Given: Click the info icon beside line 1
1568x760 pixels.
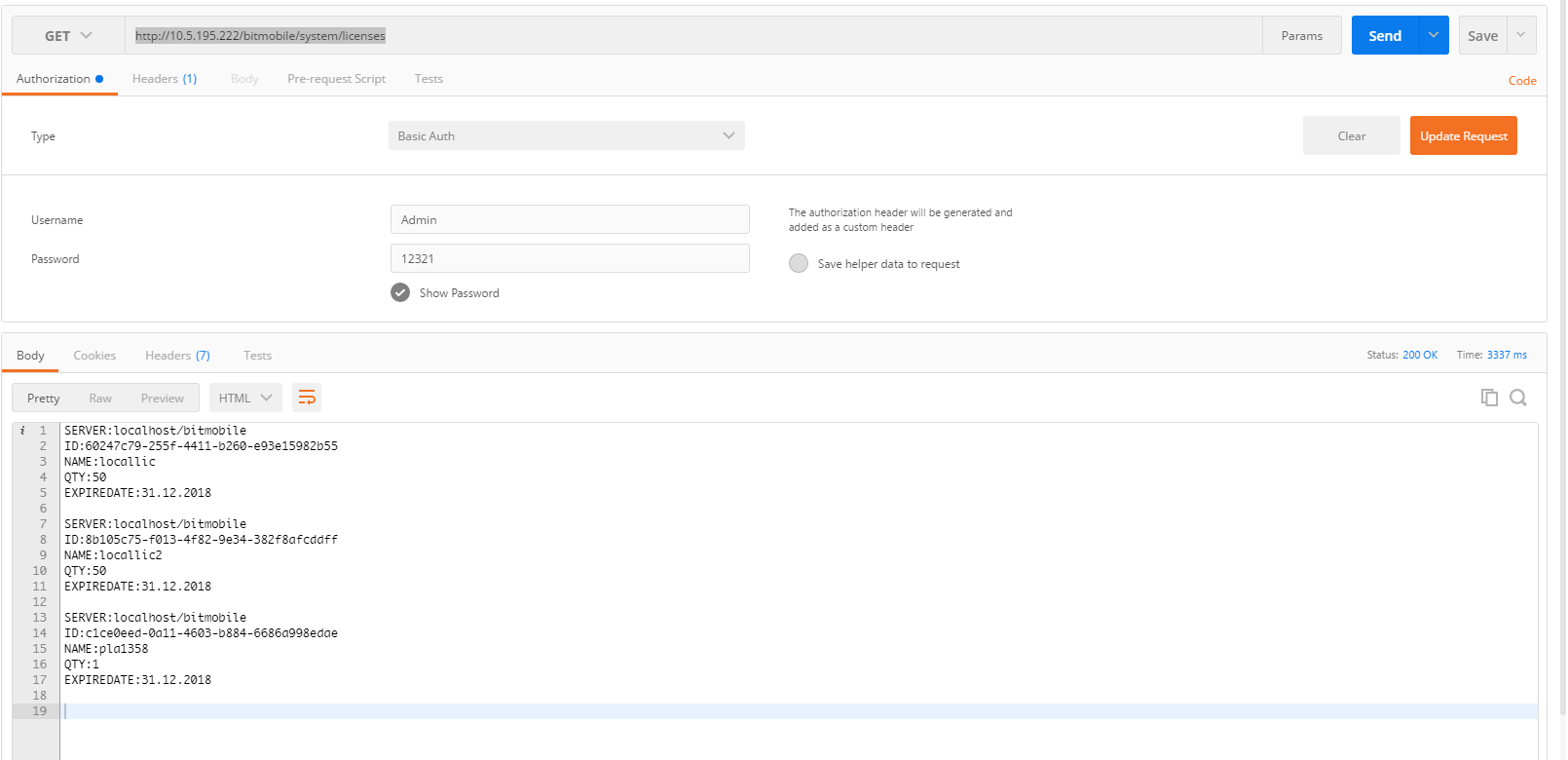Looking at the screenshot, I should coord(22,431).
